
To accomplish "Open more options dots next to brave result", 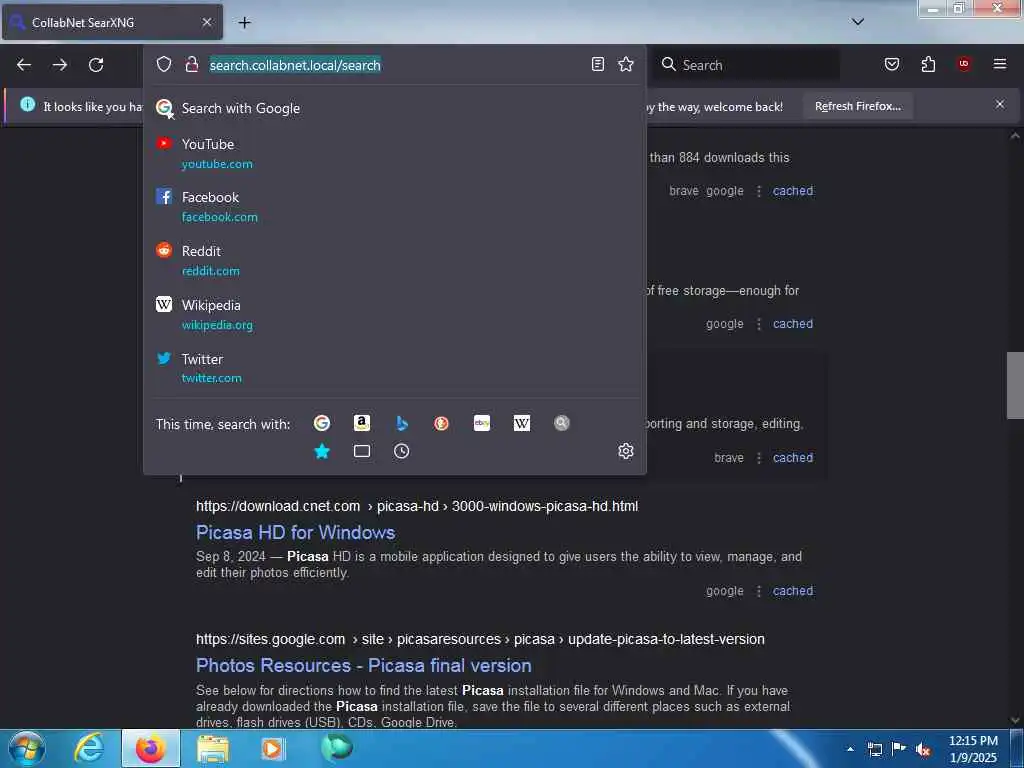I will pos(759,458).
